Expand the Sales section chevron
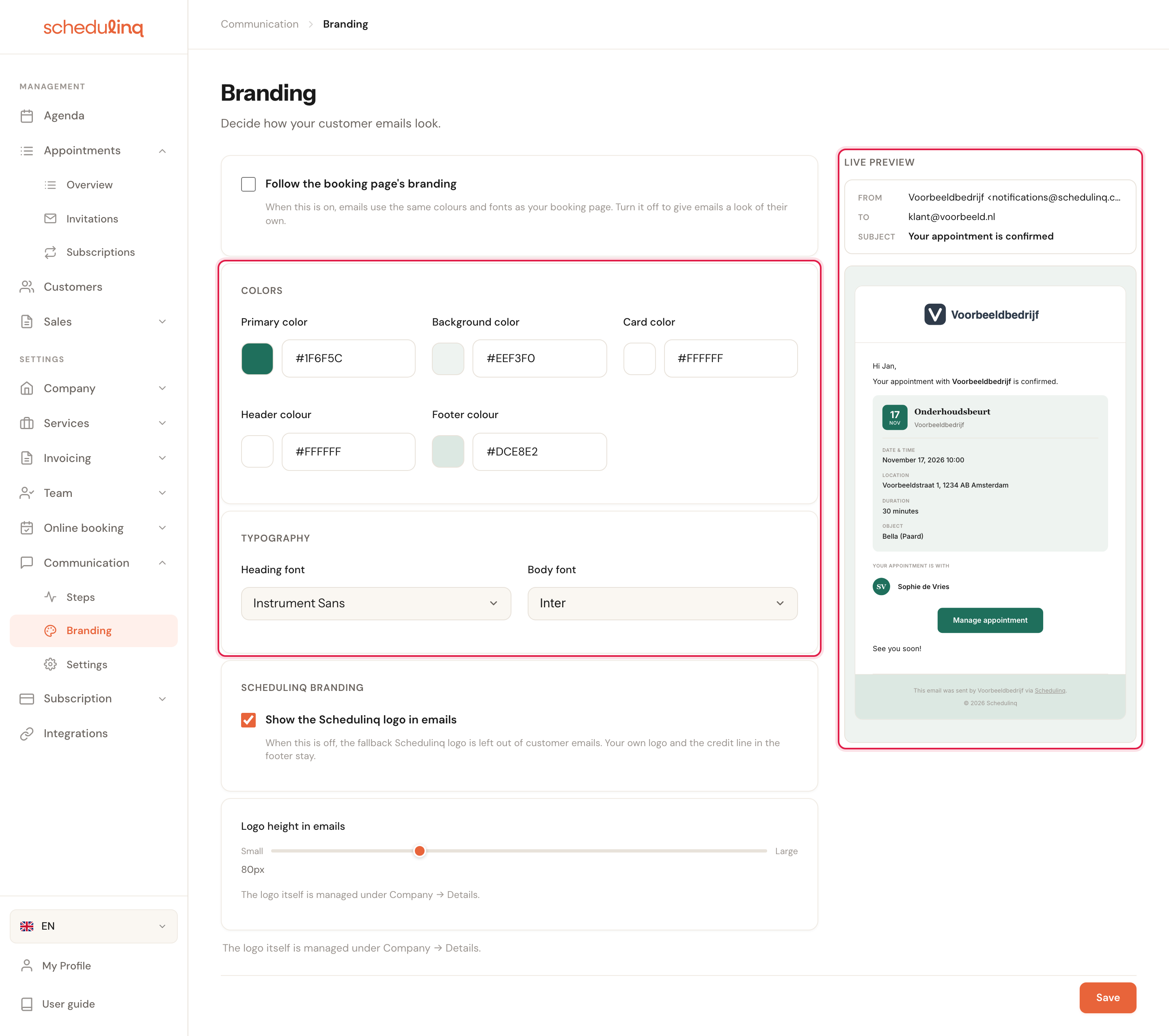This screenshot has width=1169, height=1036. click(x=162, y=322)
